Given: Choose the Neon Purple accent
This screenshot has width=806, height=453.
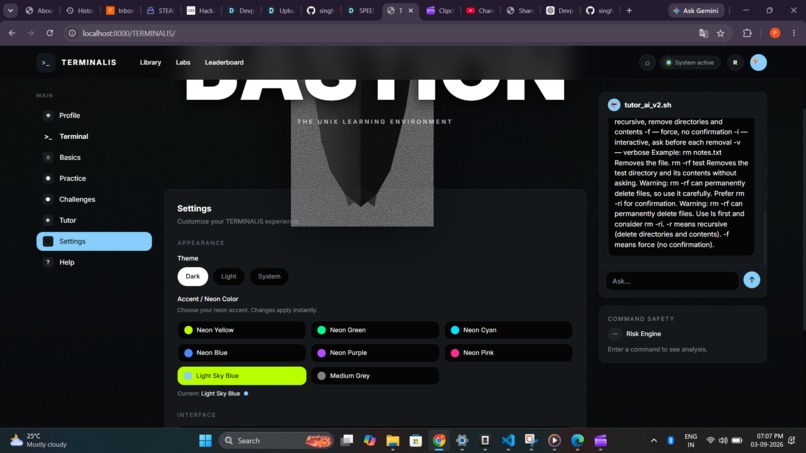Looking at the screenshot, I should pyautogui.click(x=375, y=353).
